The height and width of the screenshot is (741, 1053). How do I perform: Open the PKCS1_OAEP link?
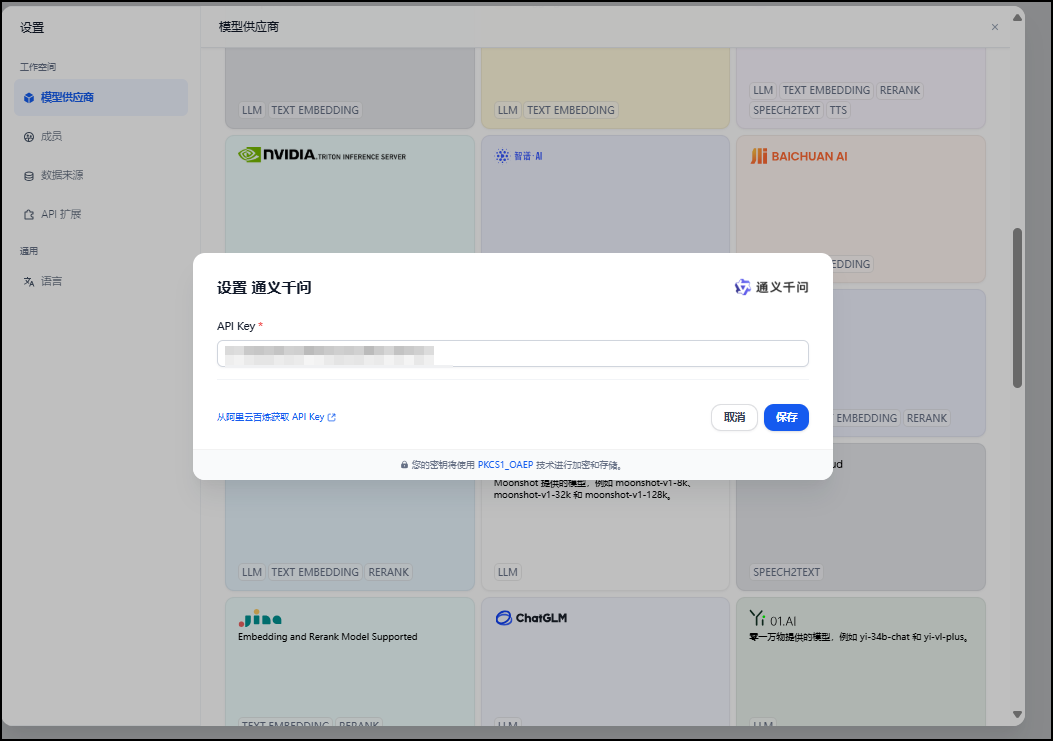point(505,465)
